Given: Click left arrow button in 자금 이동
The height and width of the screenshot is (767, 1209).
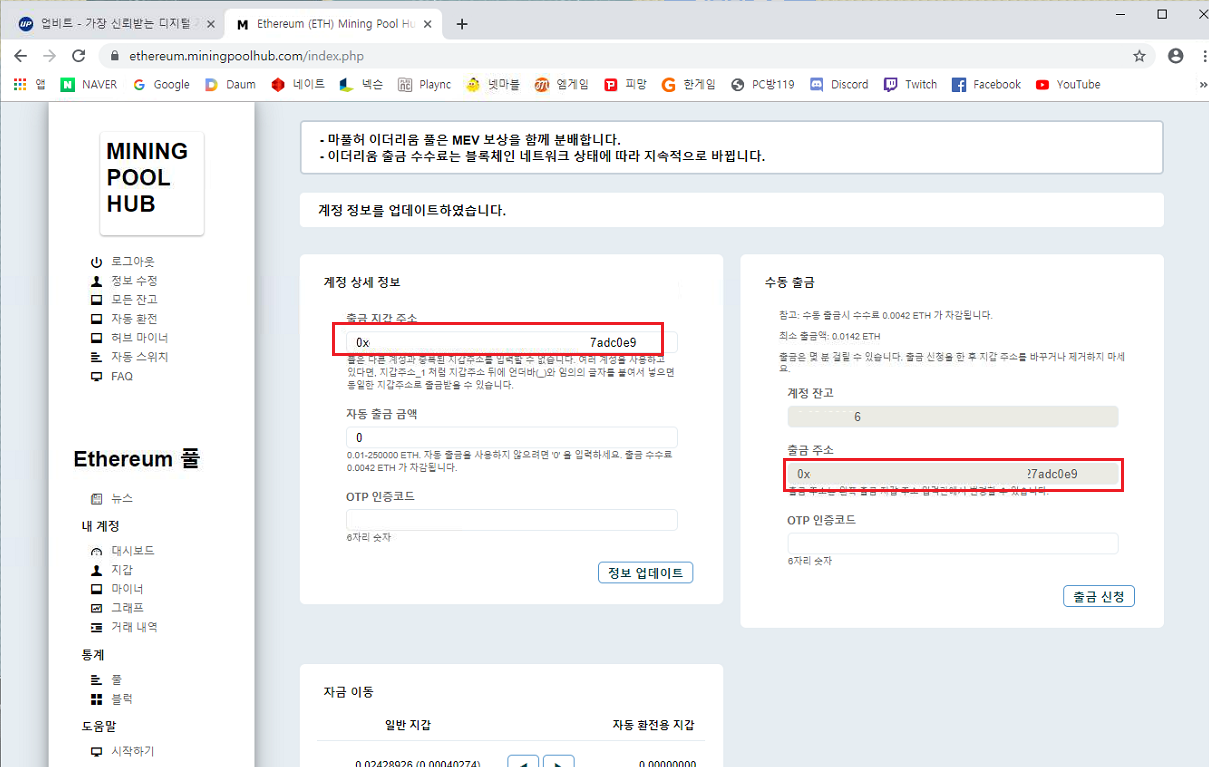Looking at the screenshot, I should tap(523, 762).
